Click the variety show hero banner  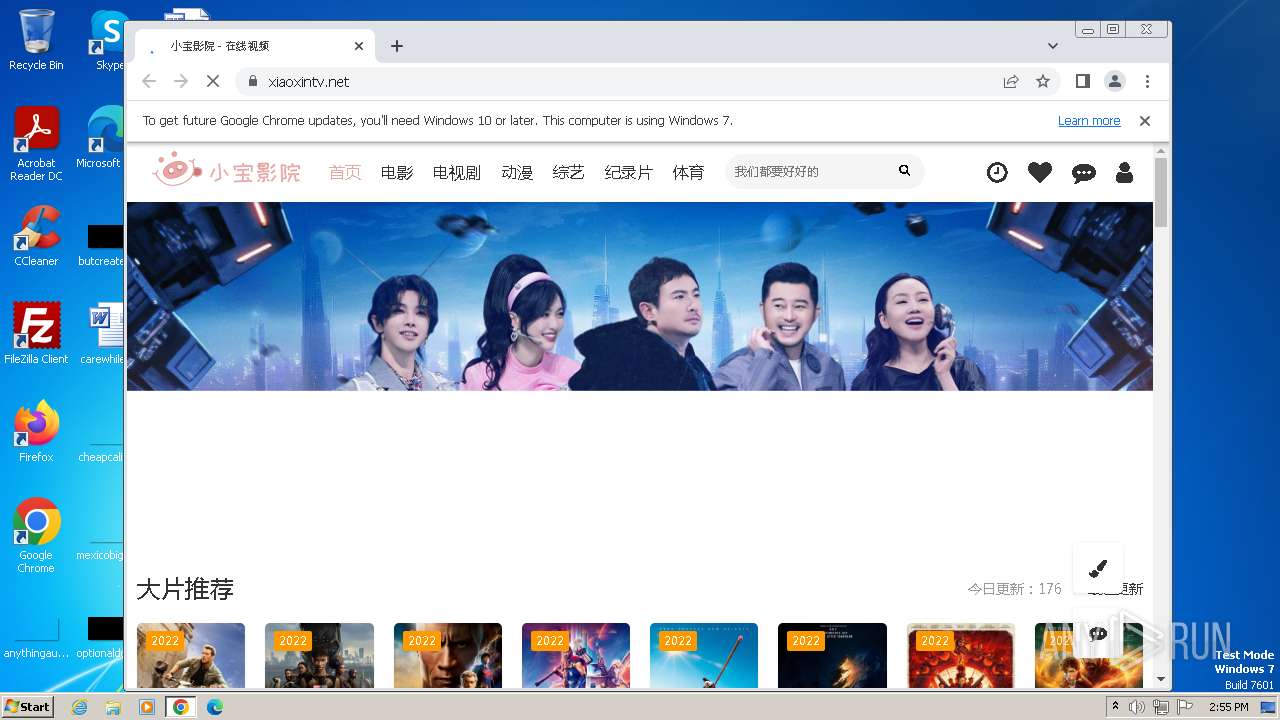click(640, 296)
